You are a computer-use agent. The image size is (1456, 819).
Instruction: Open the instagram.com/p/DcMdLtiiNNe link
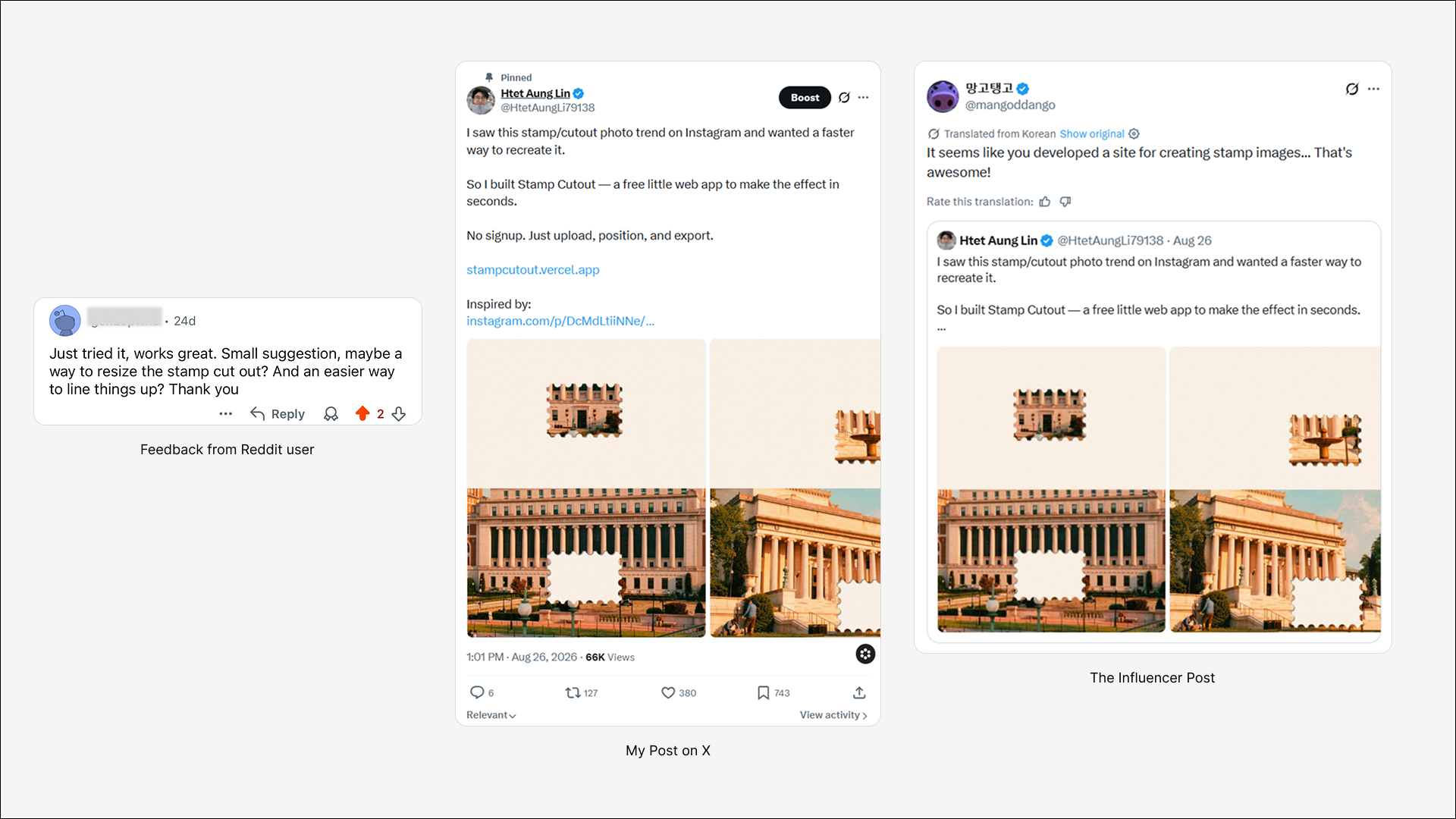pos(560,322)
